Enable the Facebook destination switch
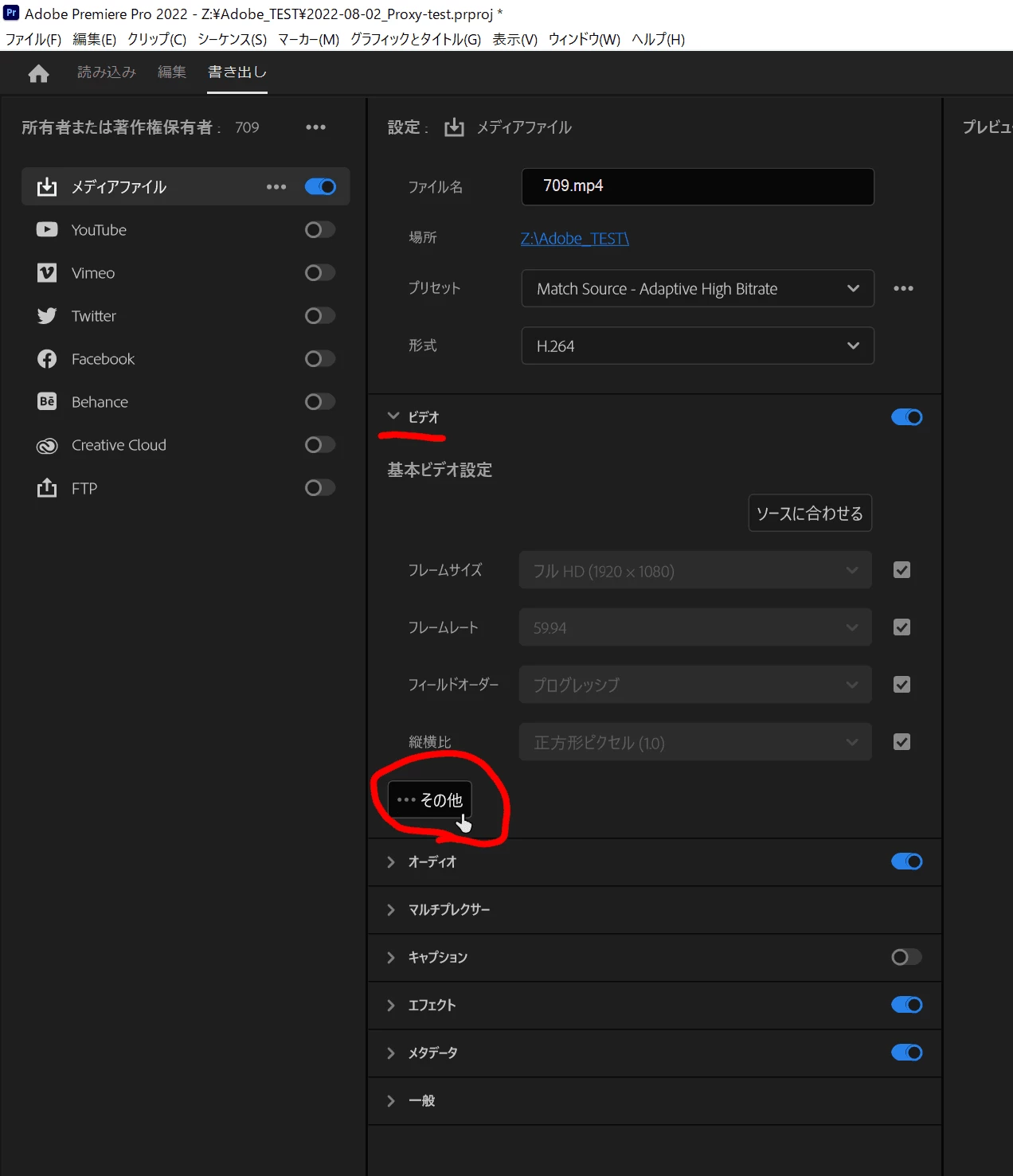Image resolution: width=1013 pixels, height=1176 pixels. point(320,358)
